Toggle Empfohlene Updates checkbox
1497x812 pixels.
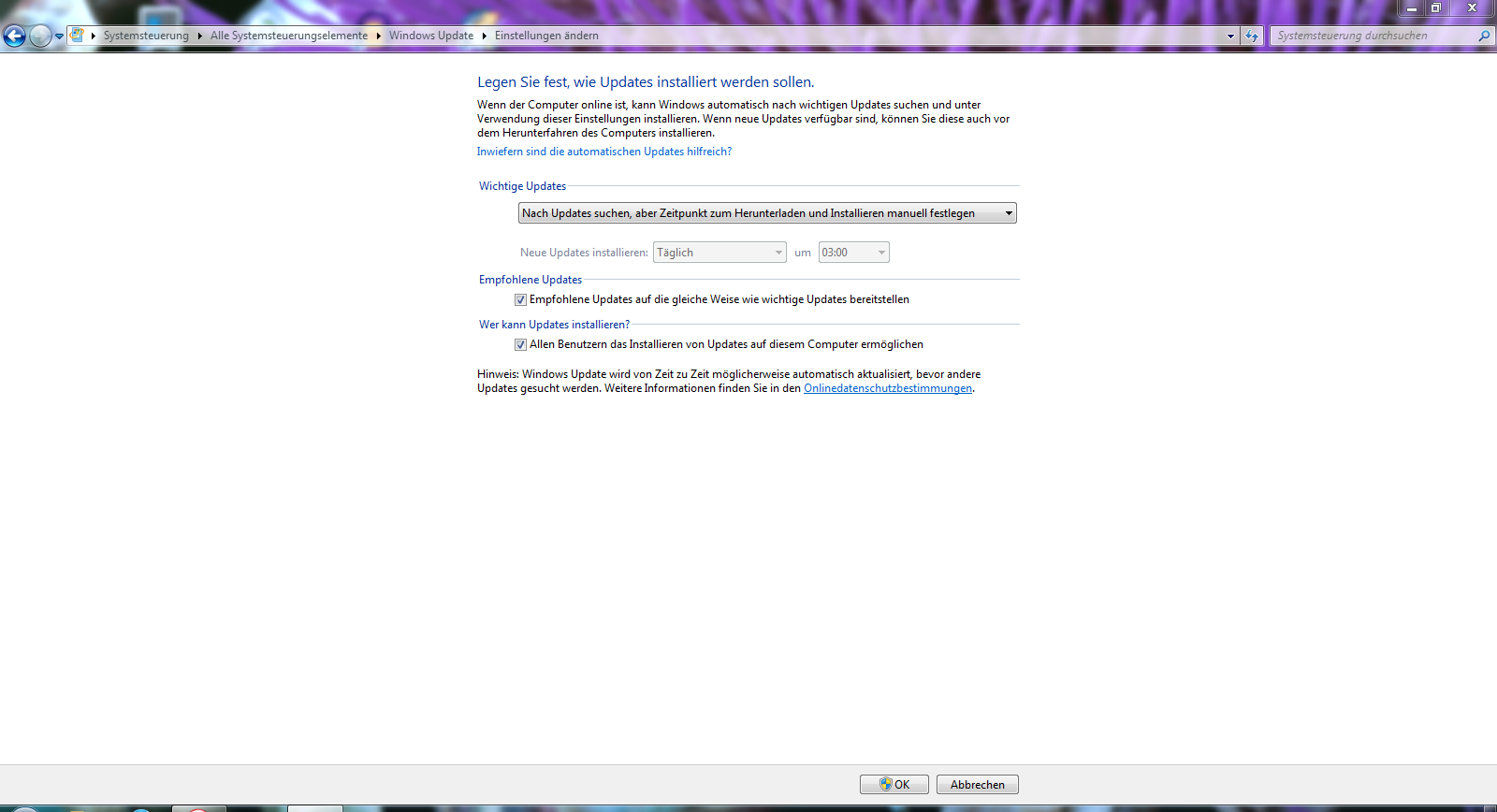click(x=520, y=299)
